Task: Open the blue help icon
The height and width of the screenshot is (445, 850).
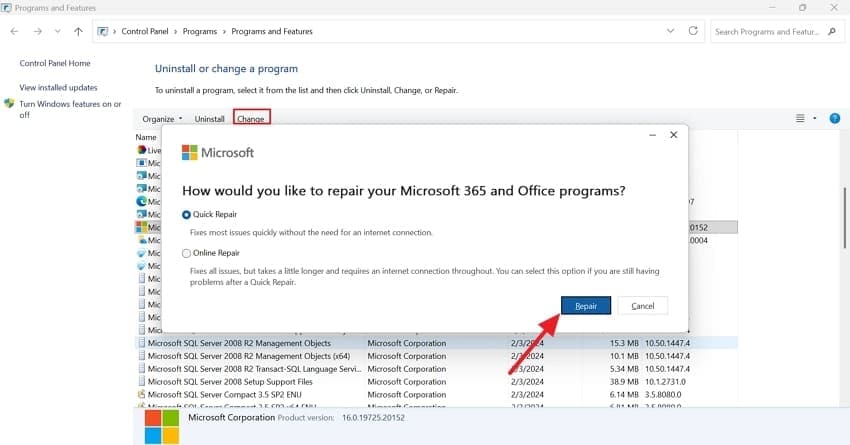Action: coord(835,118)
